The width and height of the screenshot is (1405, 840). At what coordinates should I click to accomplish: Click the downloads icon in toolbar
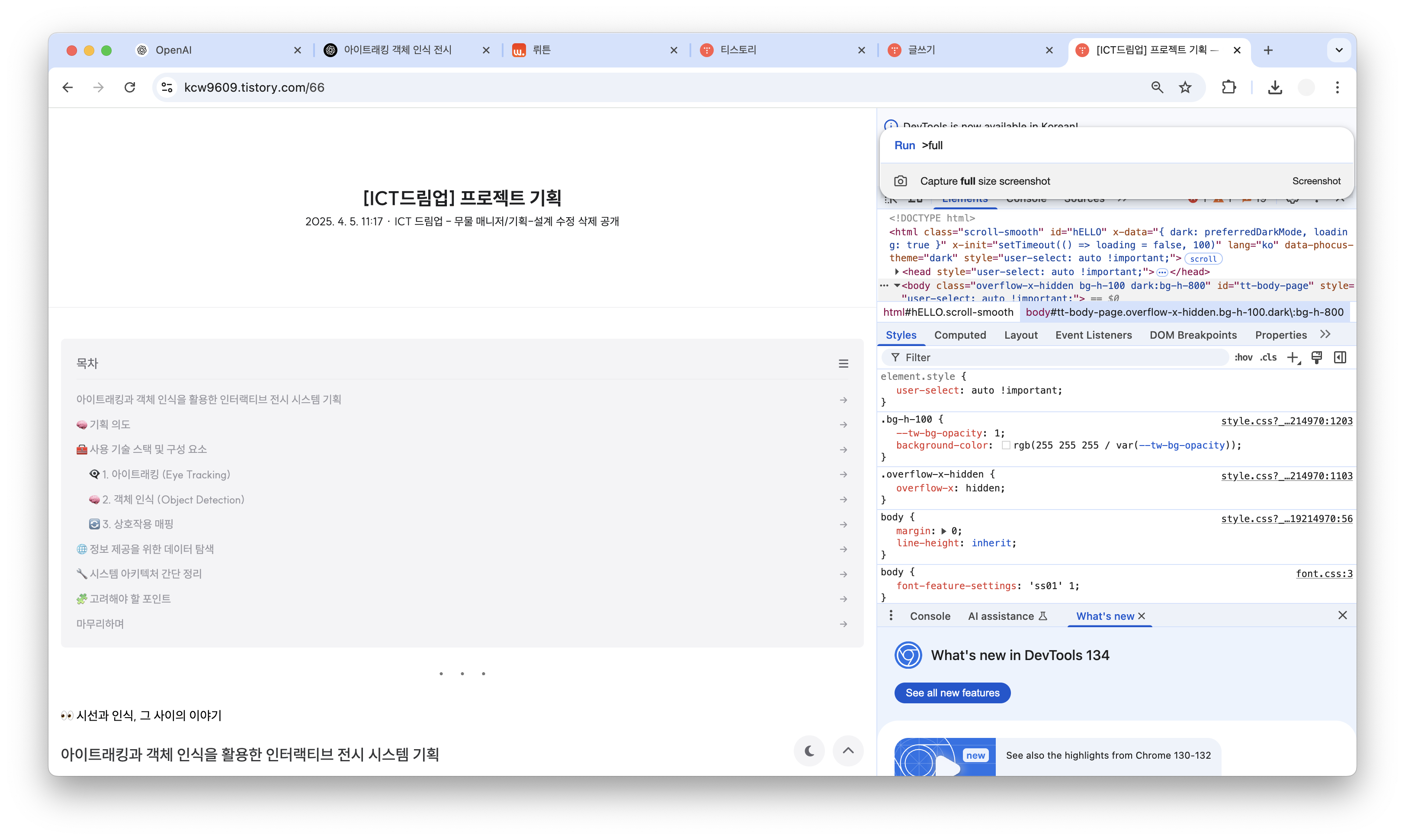point(1274,87)
